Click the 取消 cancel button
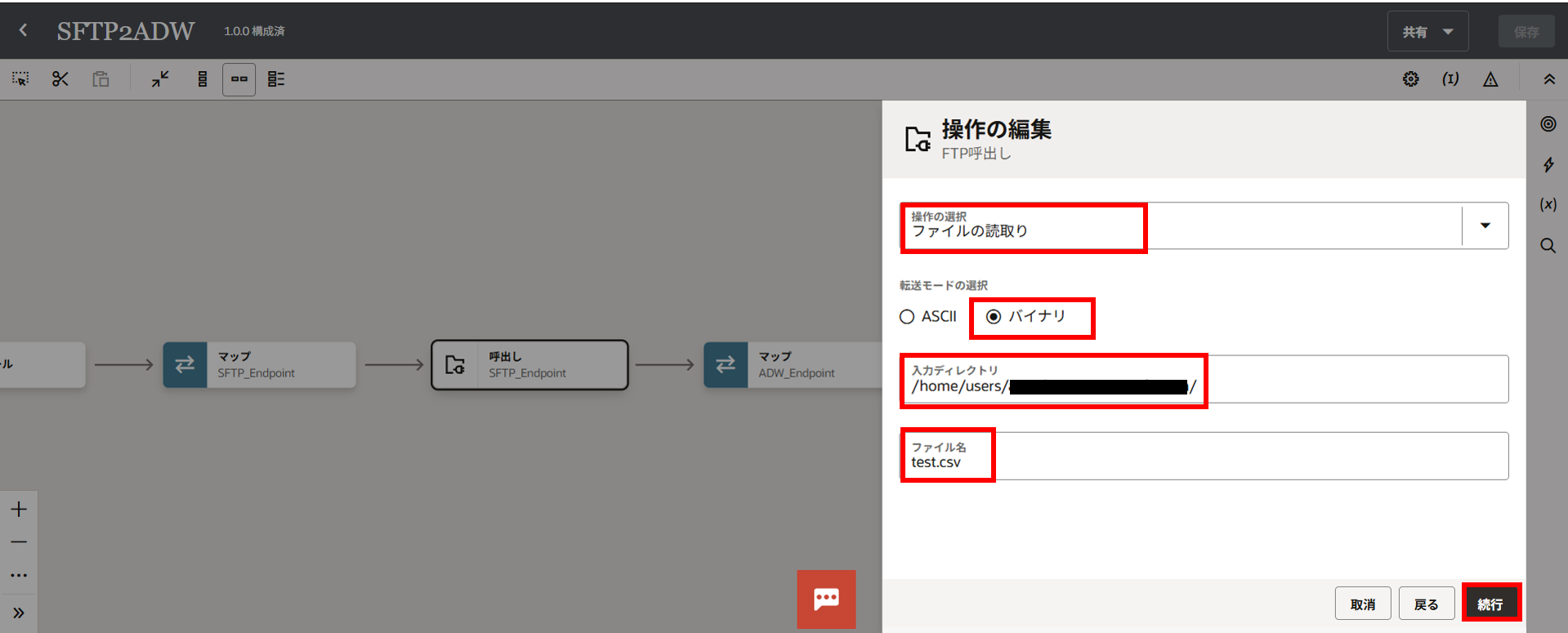The height and width of the screenshot is (633, 1568). tap(1363, 604)
